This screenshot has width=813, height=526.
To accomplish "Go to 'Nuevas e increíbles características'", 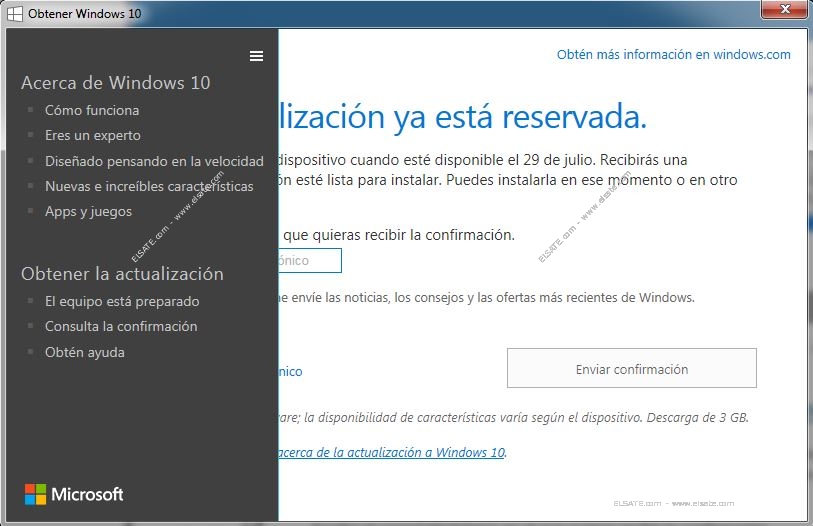I will 149,186.
